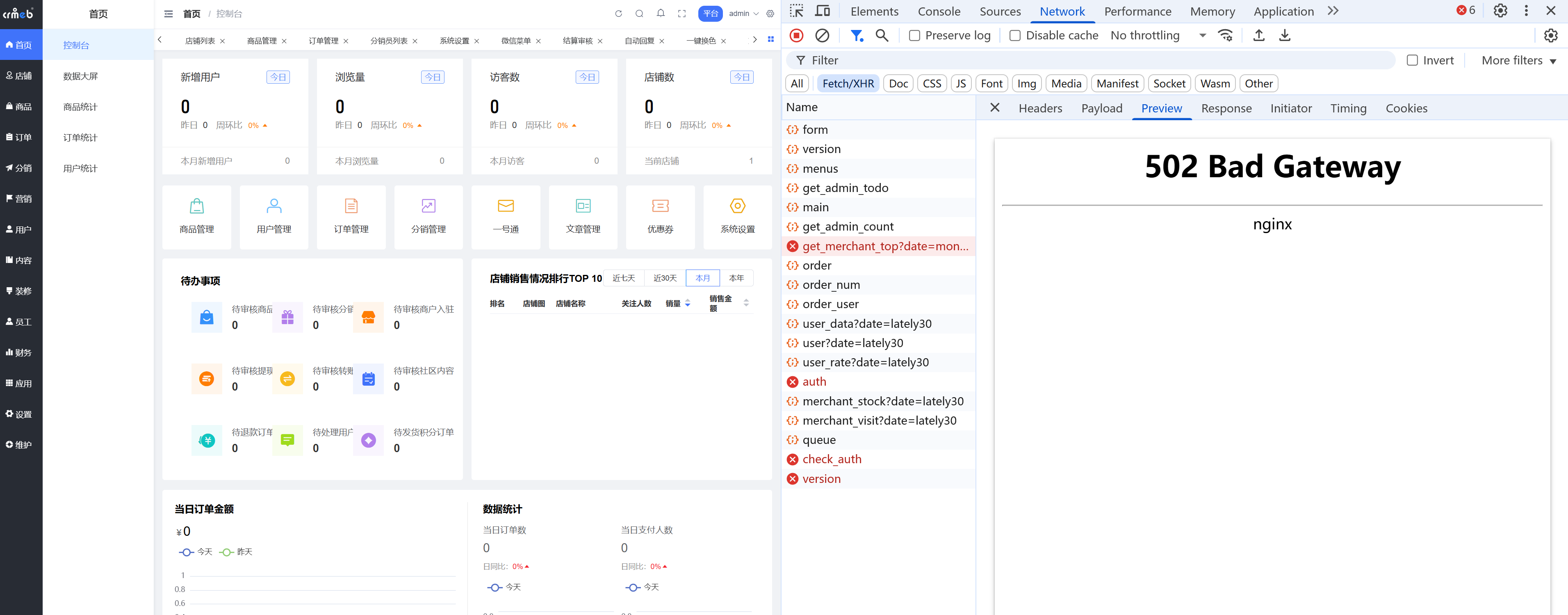The image size is (1568, 615).
Task: Check the Invert filter checkbox
Action: (1412, 60)
